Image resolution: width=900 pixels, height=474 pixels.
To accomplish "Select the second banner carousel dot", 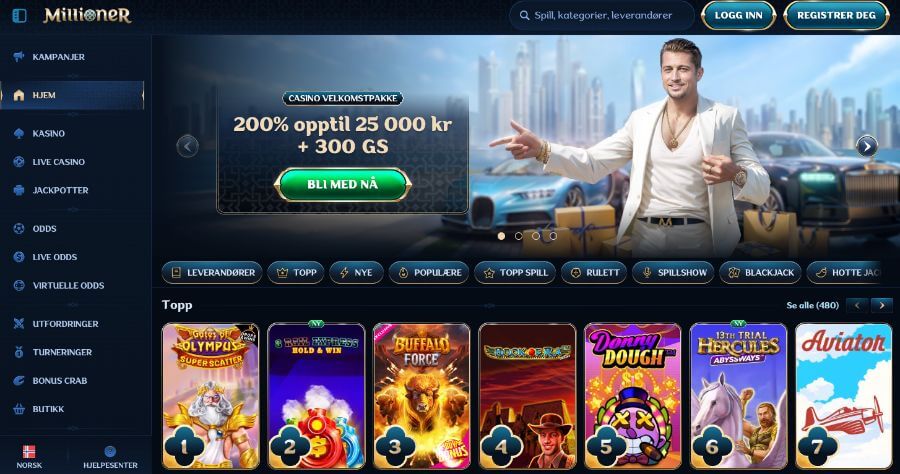I will pyautogui.click(x=518, y=236).
